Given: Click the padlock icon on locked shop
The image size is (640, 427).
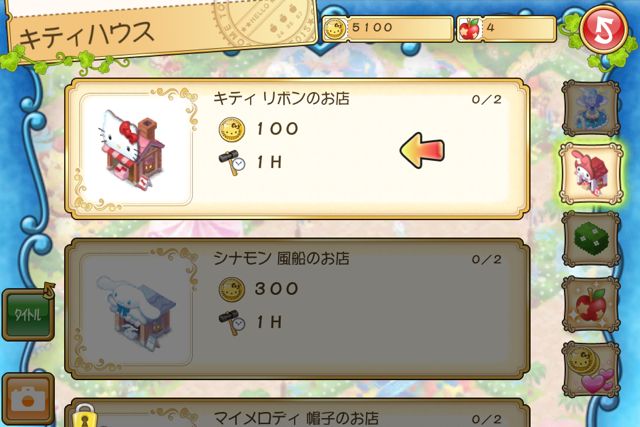Looking at the screenshot, I should tap(85, 416).
